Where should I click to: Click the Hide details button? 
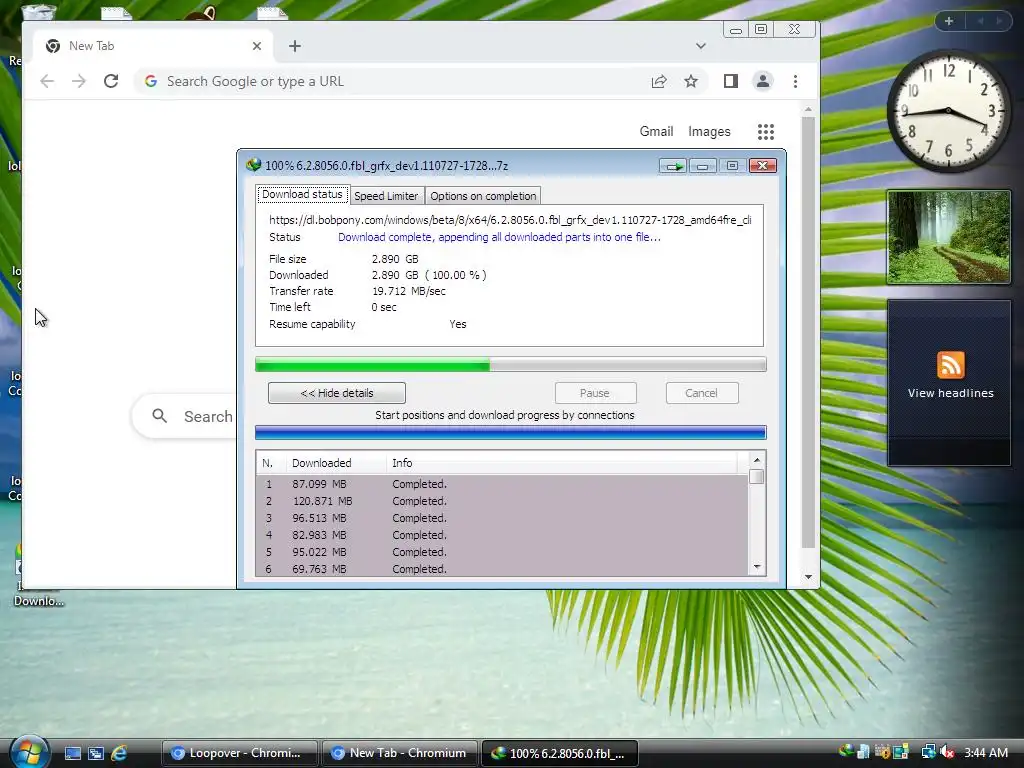pos(337,393)
